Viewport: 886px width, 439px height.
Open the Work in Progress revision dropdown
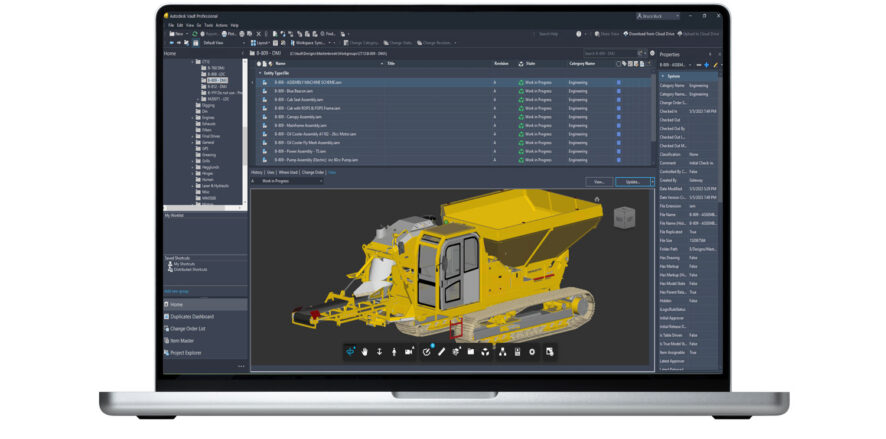(290, 181)
